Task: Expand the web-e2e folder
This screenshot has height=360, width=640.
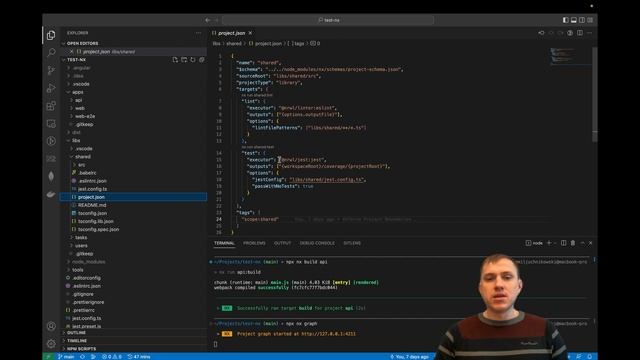Action: (85, 116)
